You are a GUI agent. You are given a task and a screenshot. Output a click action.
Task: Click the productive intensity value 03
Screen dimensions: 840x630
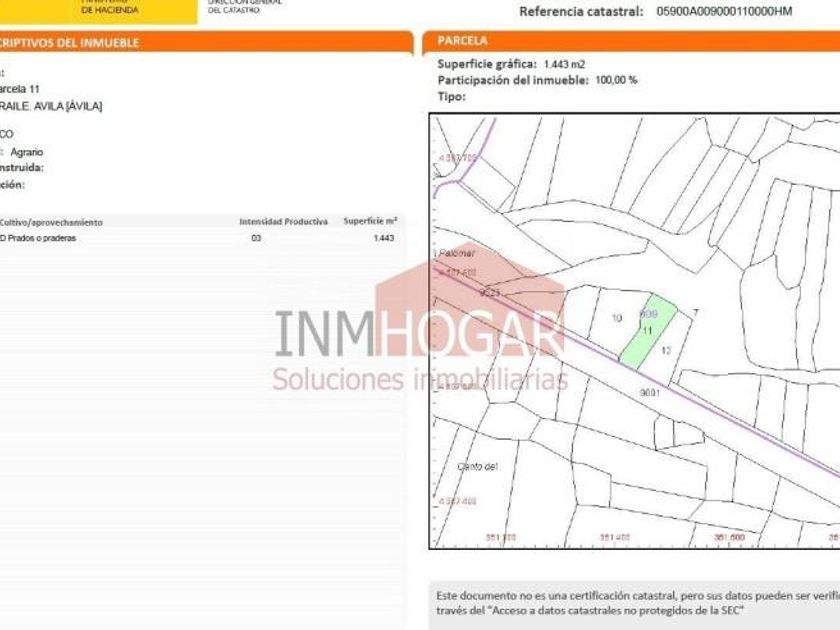[256, 238]
